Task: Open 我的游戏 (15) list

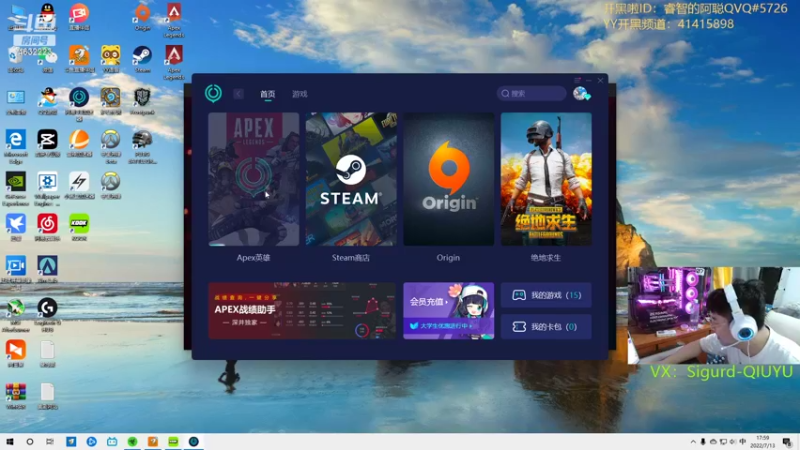Action: (x=546, y=295)
